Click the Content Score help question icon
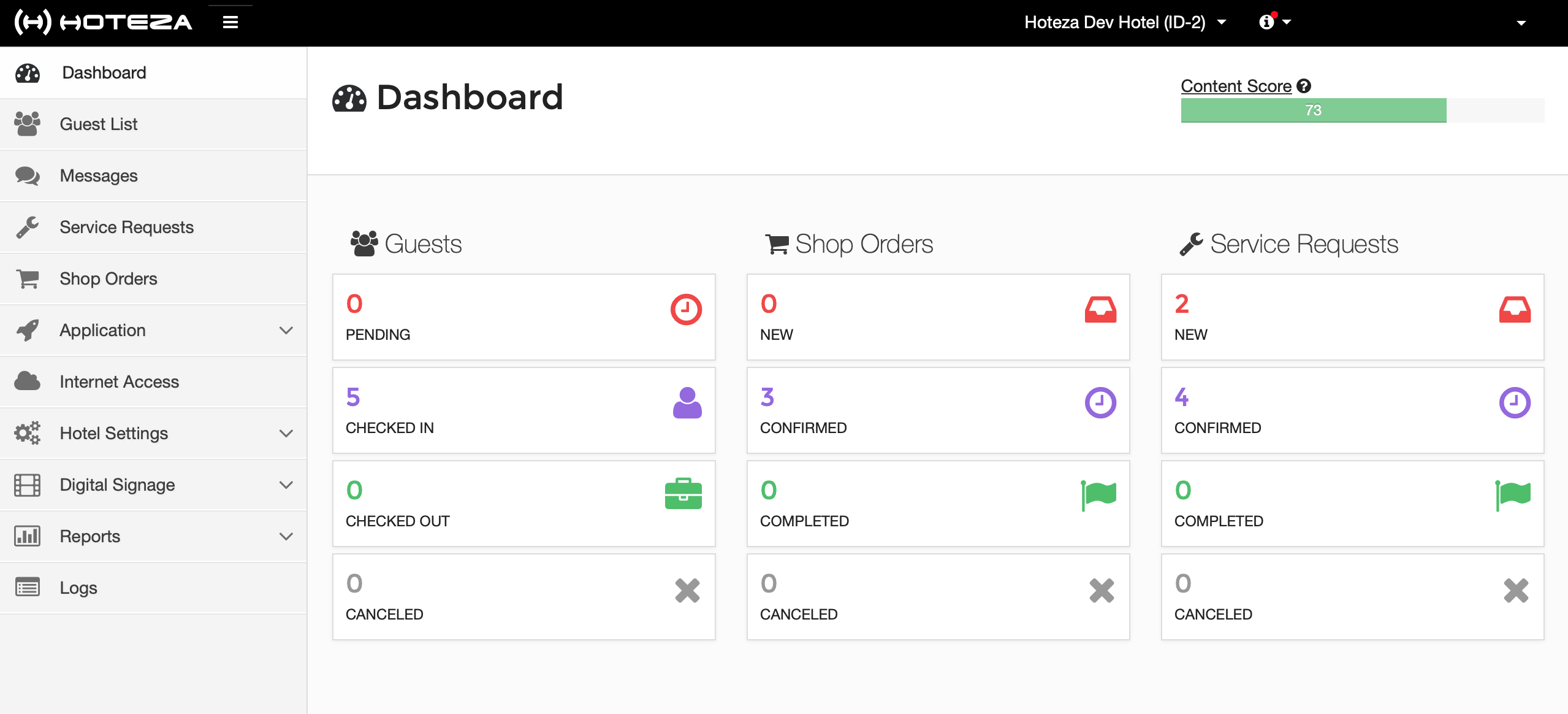Image resolution: width=1568 pixels, height=714 pixels. (x=1304, y=86)
